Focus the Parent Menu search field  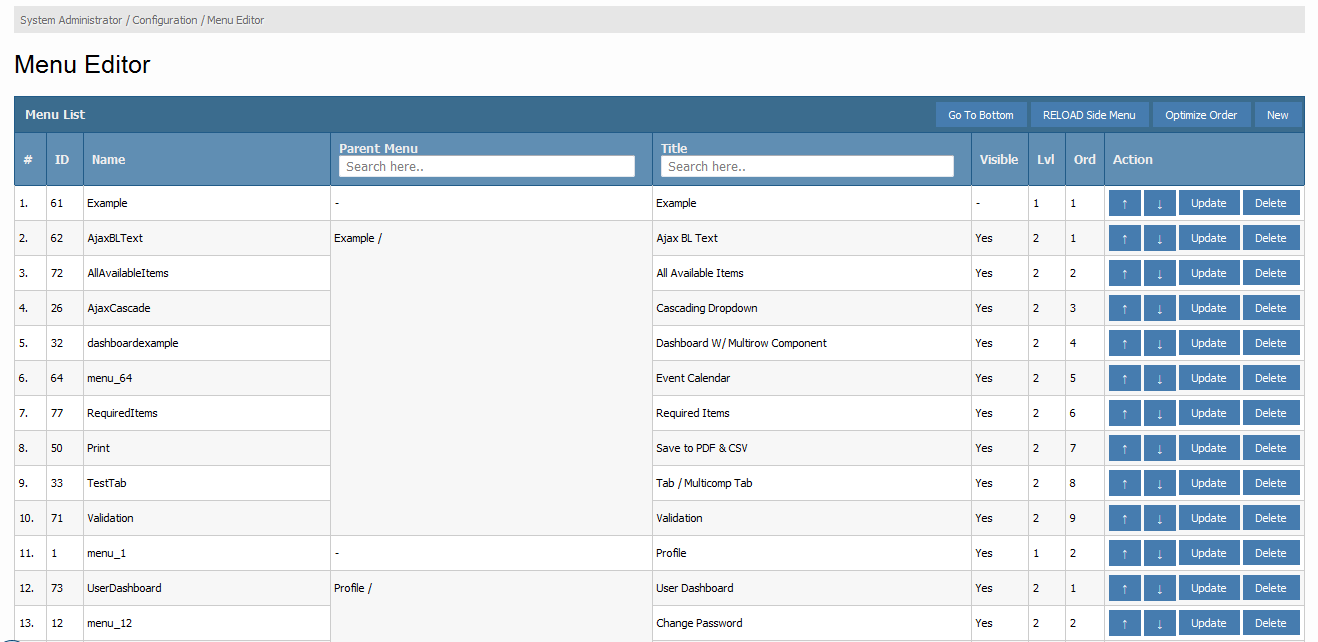coord(487,167)
